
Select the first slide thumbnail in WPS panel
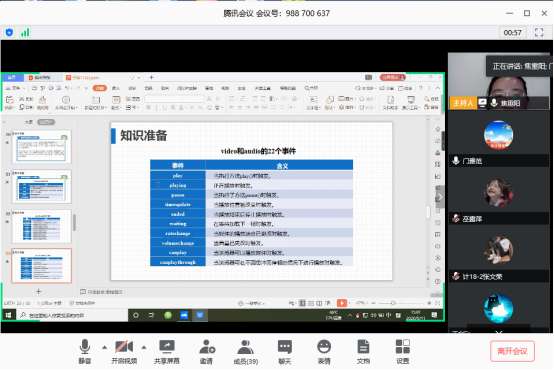coord(41,147)
